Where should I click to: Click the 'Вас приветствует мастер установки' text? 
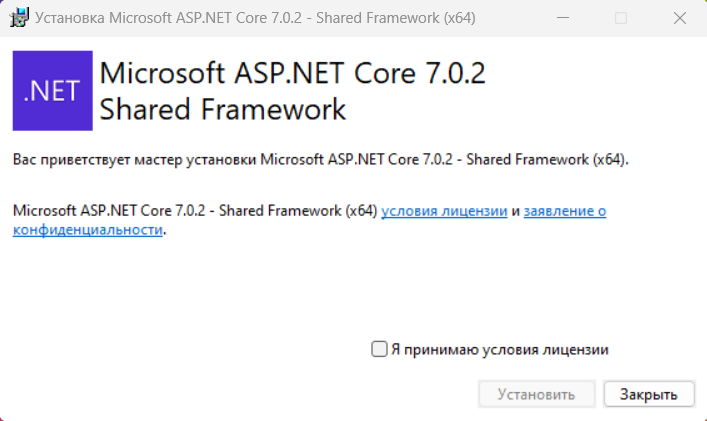pos(134,160)
